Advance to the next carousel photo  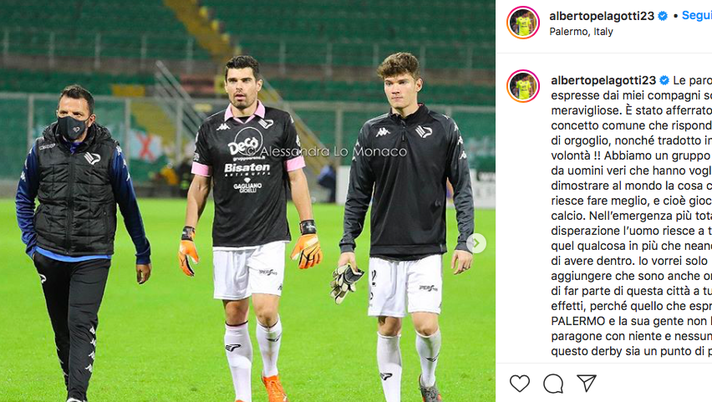(x=476, y=243)
